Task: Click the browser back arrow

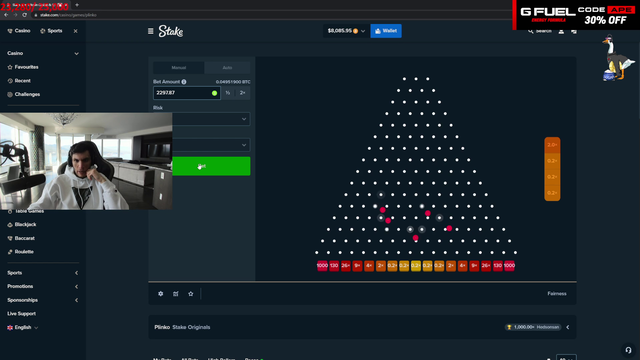Action: pos(6,15)
